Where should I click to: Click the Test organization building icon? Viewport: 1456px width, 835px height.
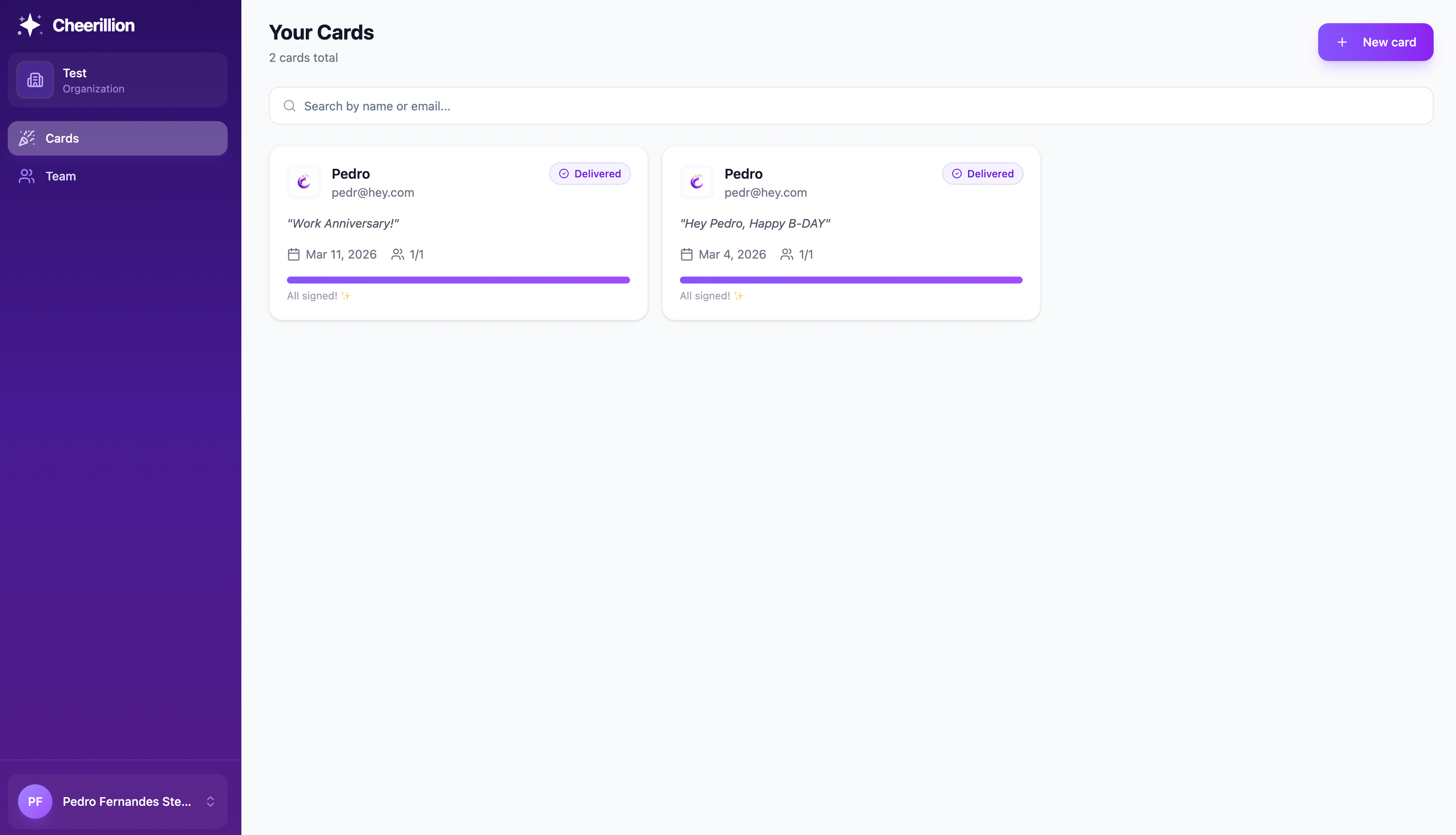35,80
